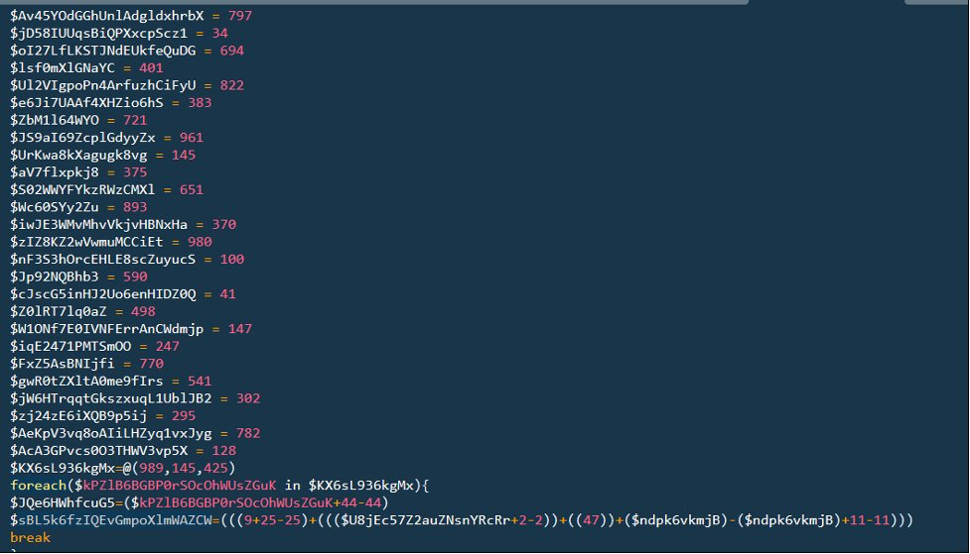Select the value 295
Image resolution: width=970 pixels, height=554 pixels.
(x=184, y=416)
